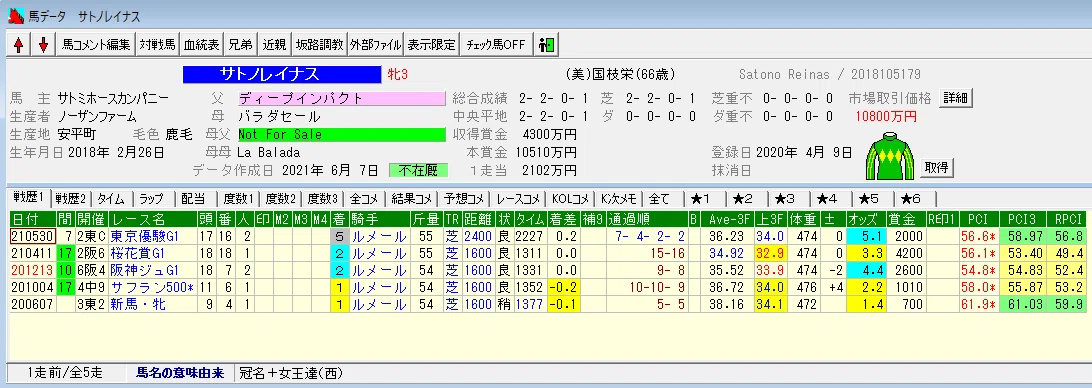Select the ★6 tab

pyautogui.click(x=911, y=198)
